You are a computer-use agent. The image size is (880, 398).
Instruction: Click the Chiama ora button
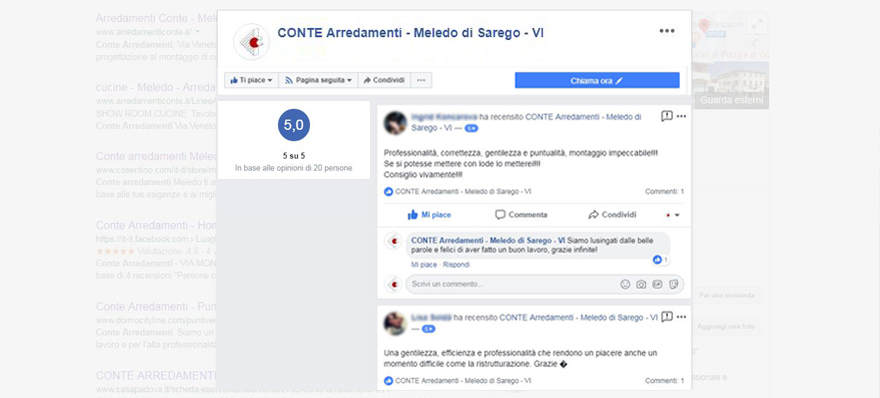[597, 80]
